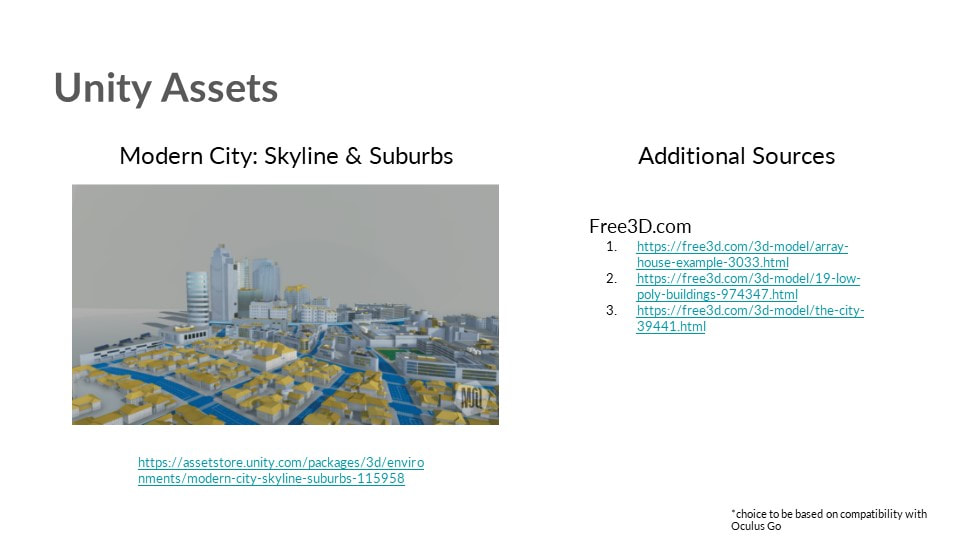Select the Oculus Go compatibility footnote
Viewport: 960px width, 540px height.
tap(829, 520)
